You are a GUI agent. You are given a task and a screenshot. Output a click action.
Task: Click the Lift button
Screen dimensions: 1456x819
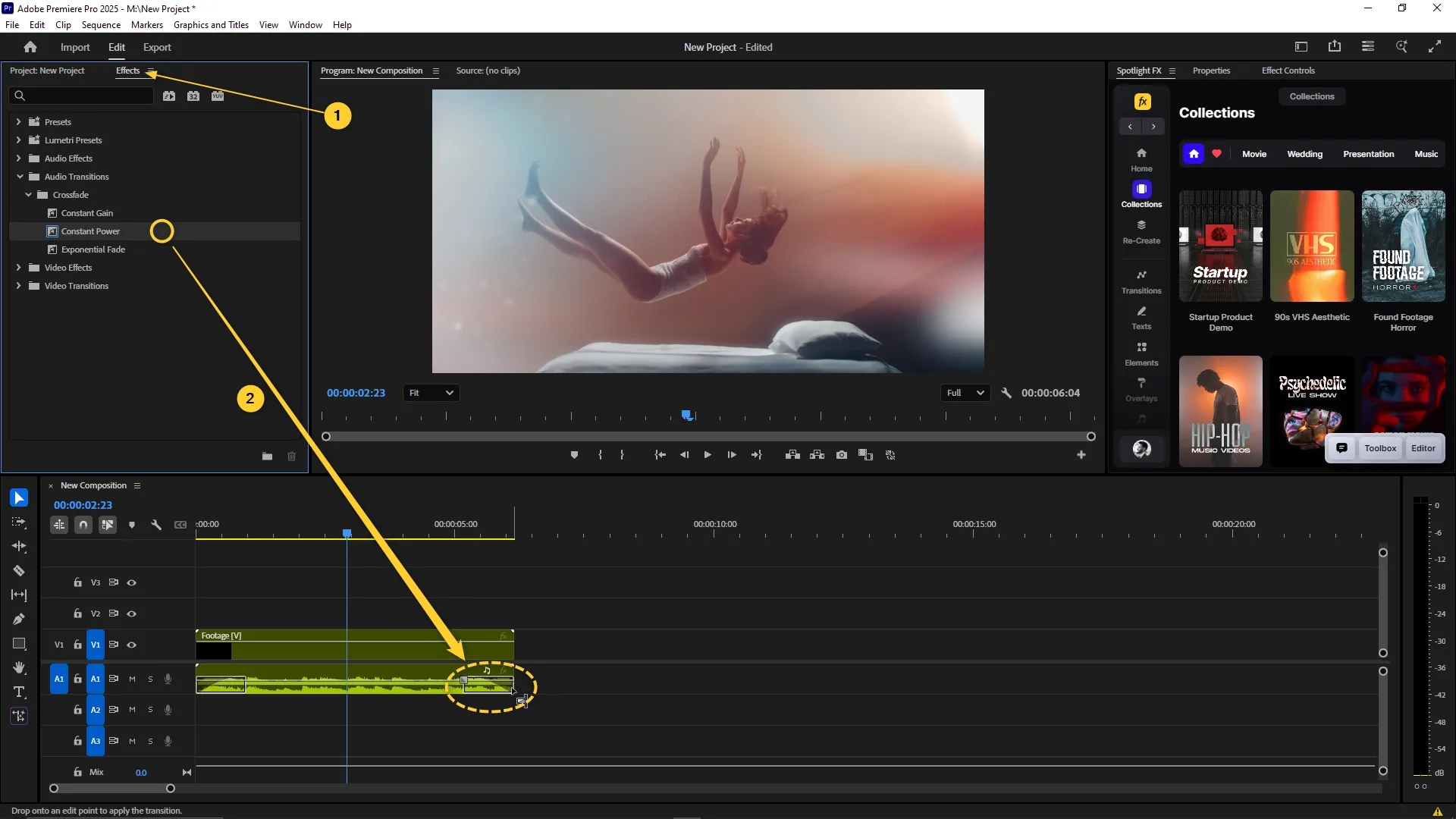pyautogui.click(x=792, y=455)
